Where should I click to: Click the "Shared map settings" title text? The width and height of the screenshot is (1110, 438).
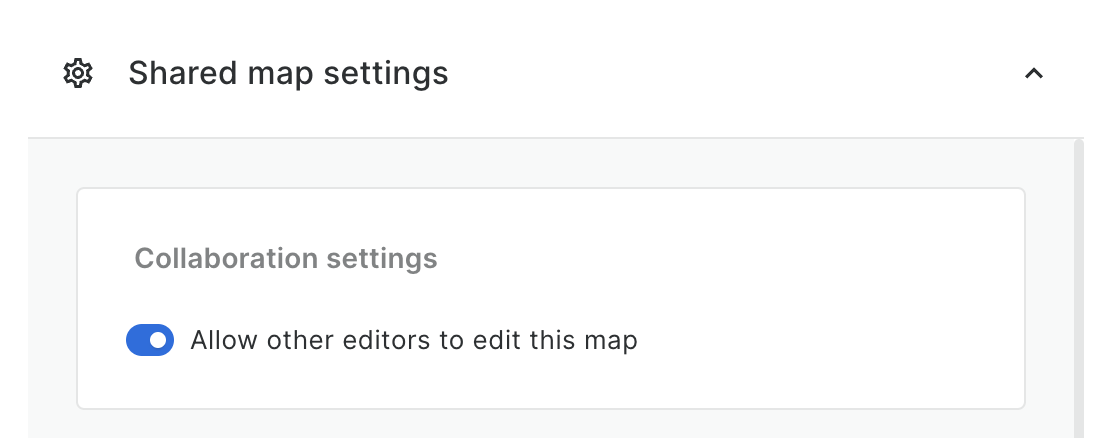click(x=288, y=73)
